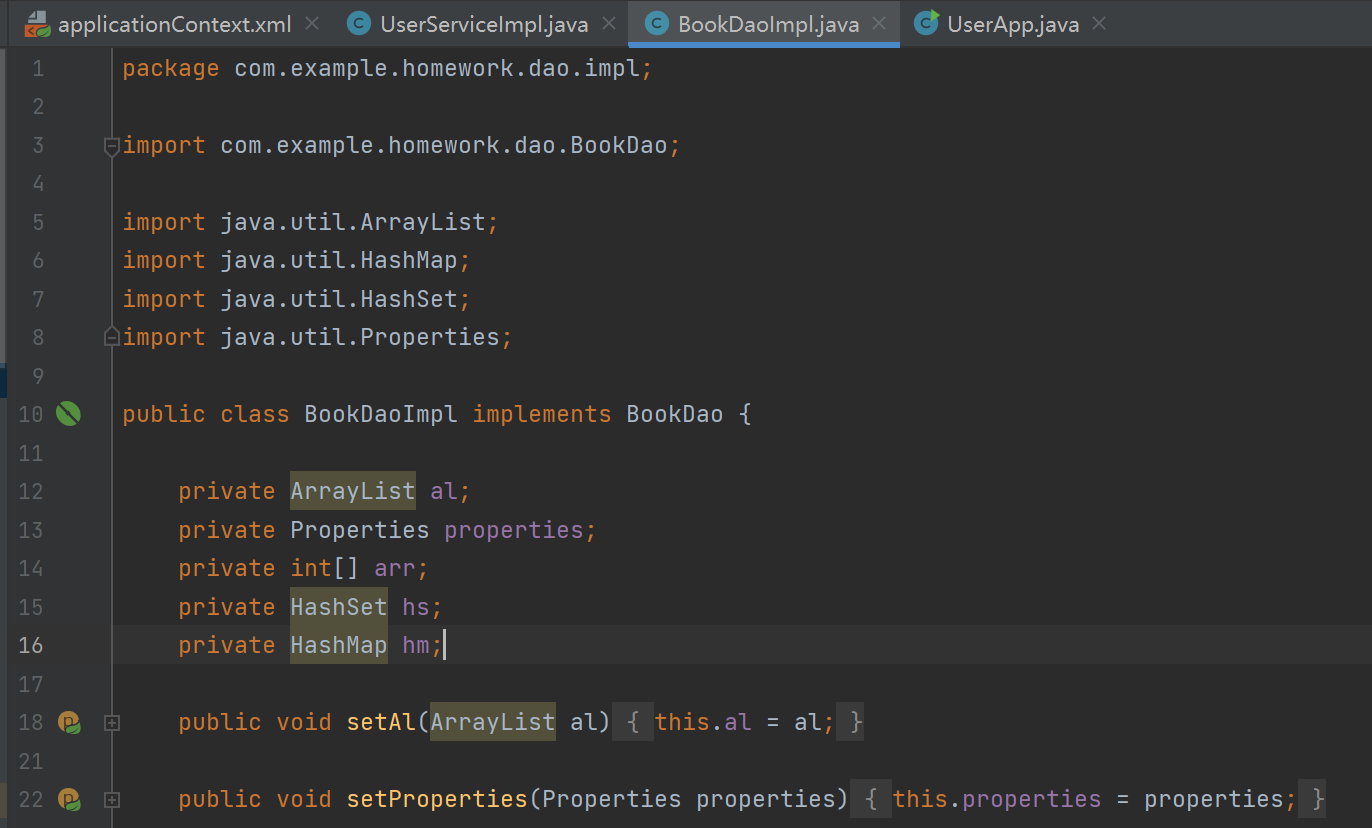Click this.properties in the setProperties body
The width and height of the screenshot is (1372, 828).
pos(997,799)
